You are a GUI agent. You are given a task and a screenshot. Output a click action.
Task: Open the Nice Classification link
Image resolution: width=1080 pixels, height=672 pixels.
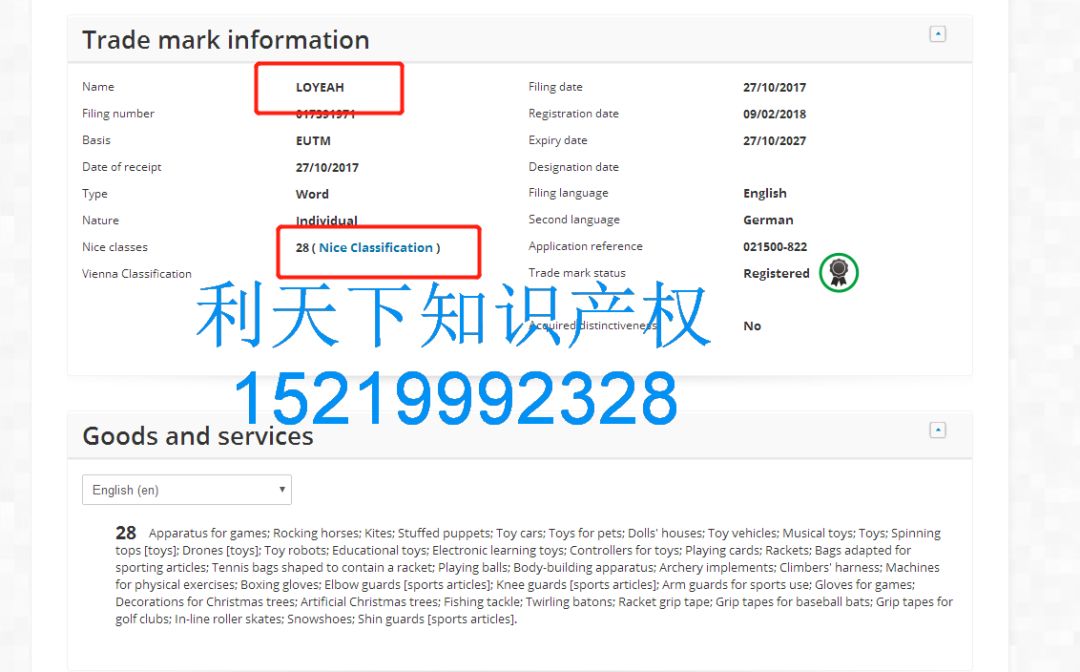376,247
